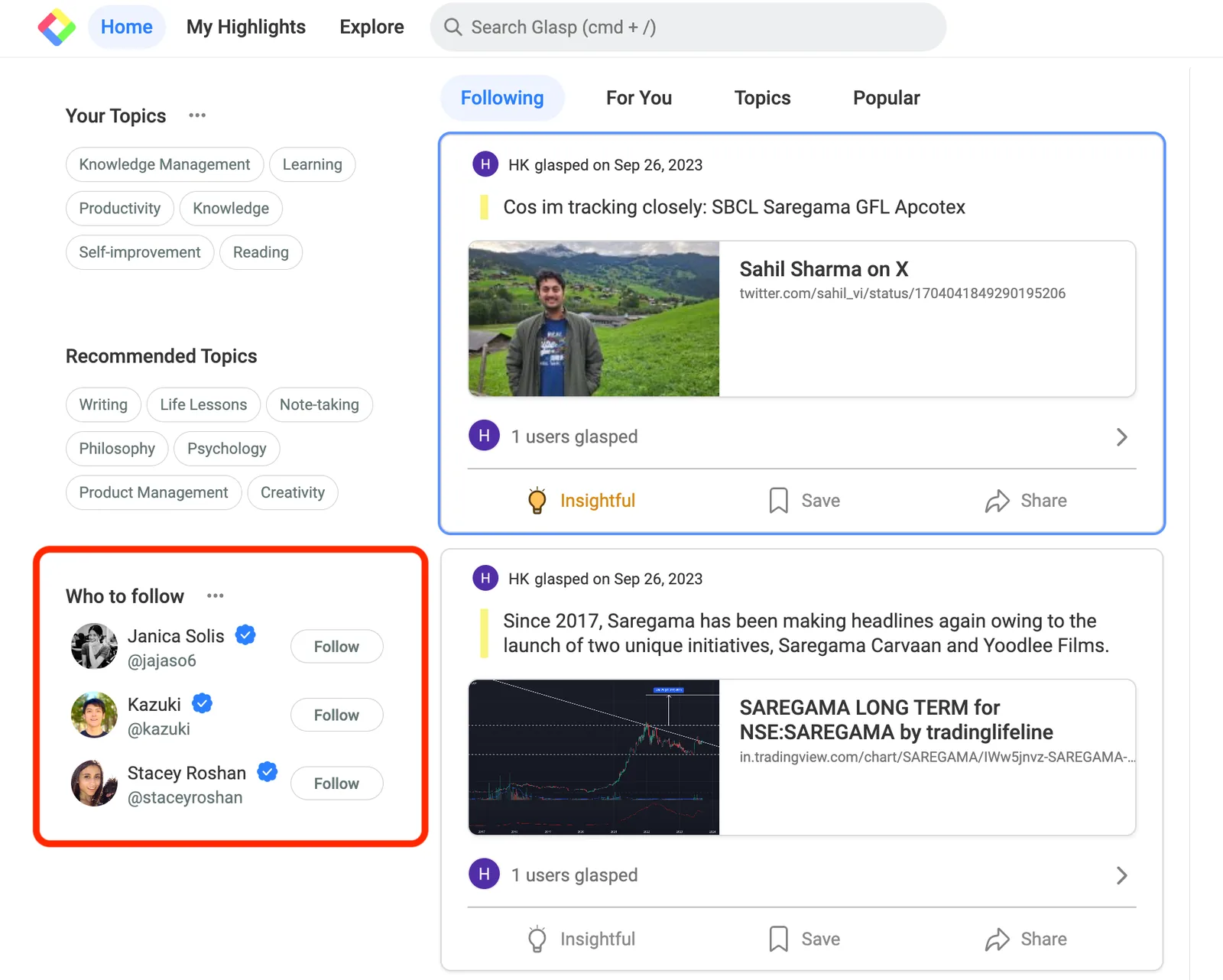Click the bookmark Save icon on the Saregama post
The image size is (1223, 980).
[x=778, y=939]
